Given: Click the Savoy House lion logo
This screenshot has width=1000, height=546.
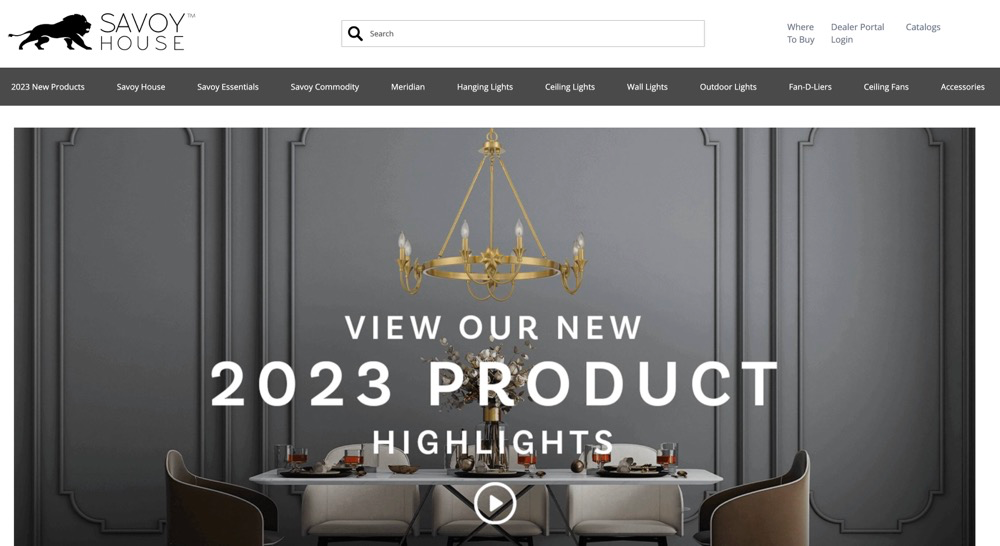Looking at the screenshot, I should tap(102, 32).
